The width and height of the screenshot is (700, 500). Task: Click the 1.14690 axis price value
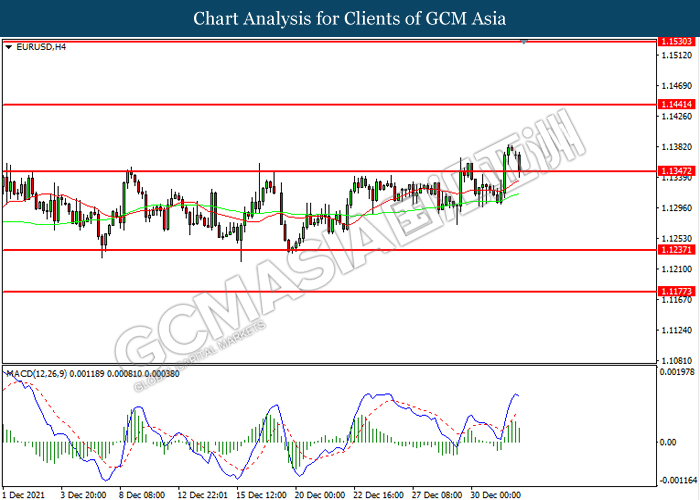point(677,86)
